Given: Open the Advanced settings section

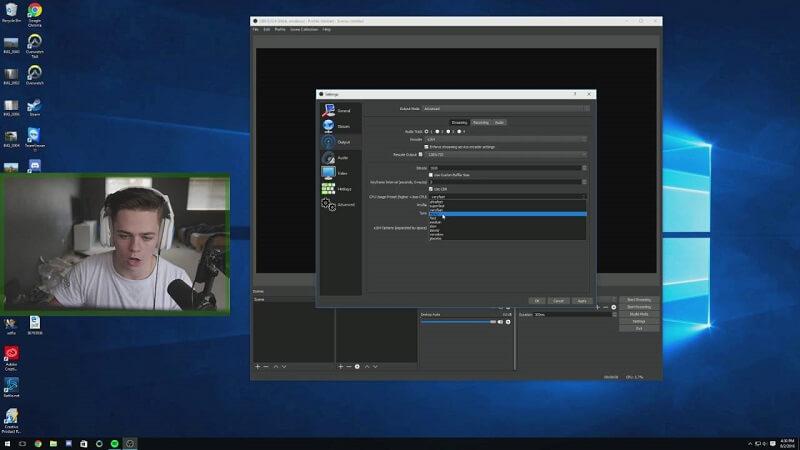Looking at the screenshot, I should click(341, 205).
